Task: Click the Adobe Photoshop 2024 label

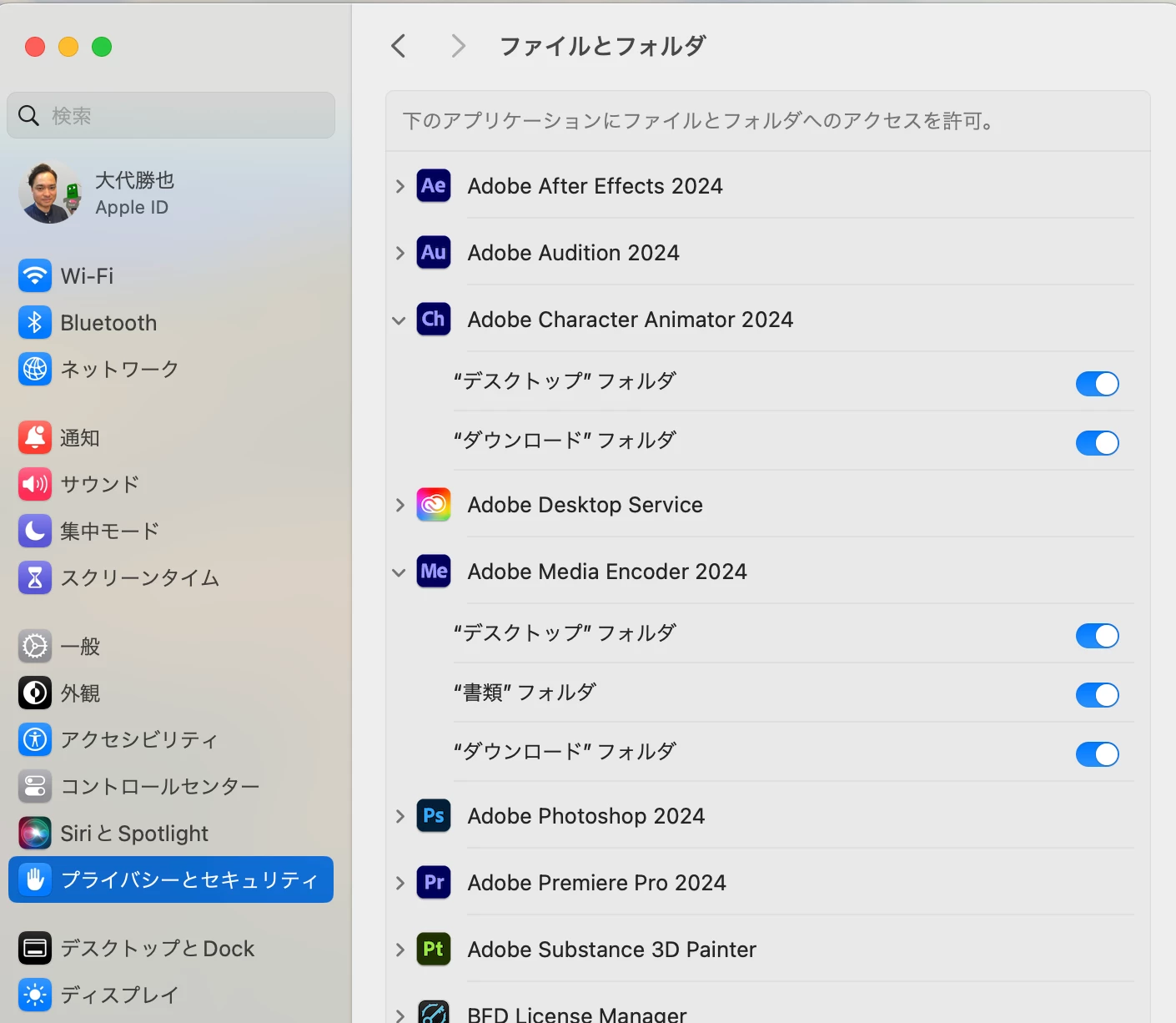Action: [586, 816]
